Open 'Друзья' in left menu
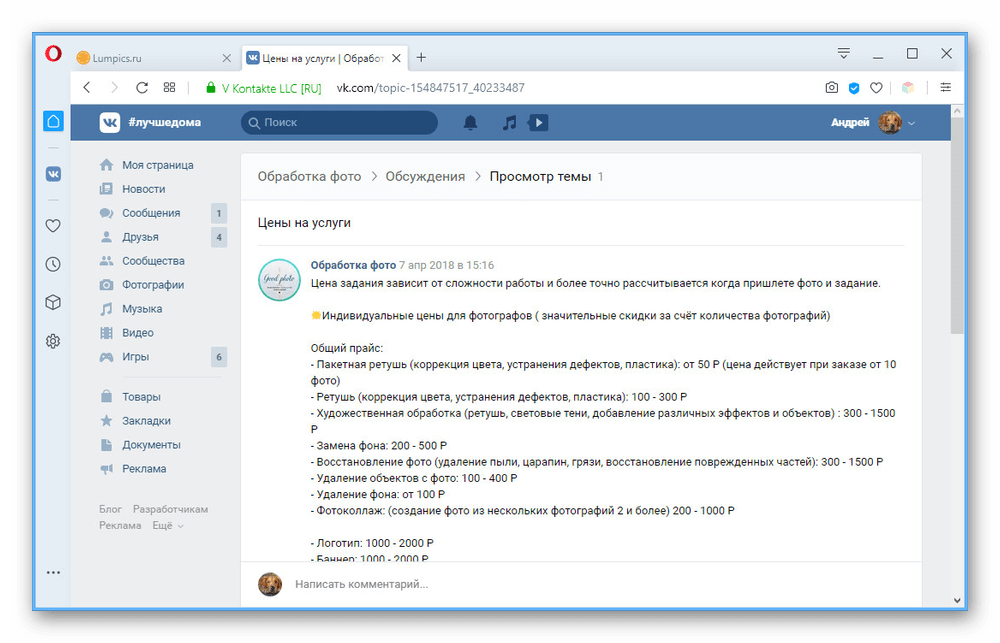The width and height of the screenshot is (1000, 643). pyautogui.click(x=140, y=237)
